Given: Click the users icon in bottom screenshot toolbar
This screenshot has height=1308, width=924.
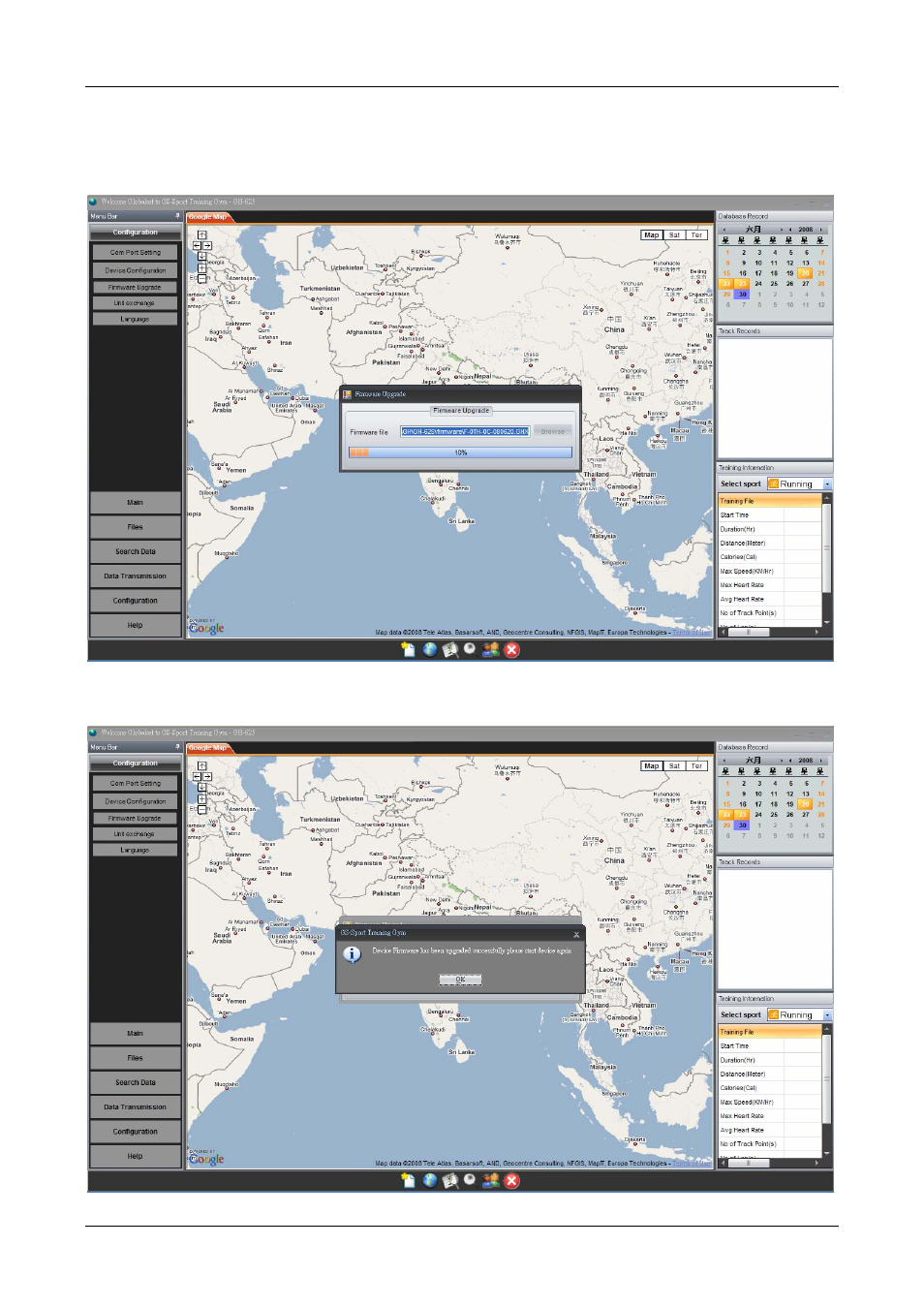Looking at the screenshot, I should 491,1180.
